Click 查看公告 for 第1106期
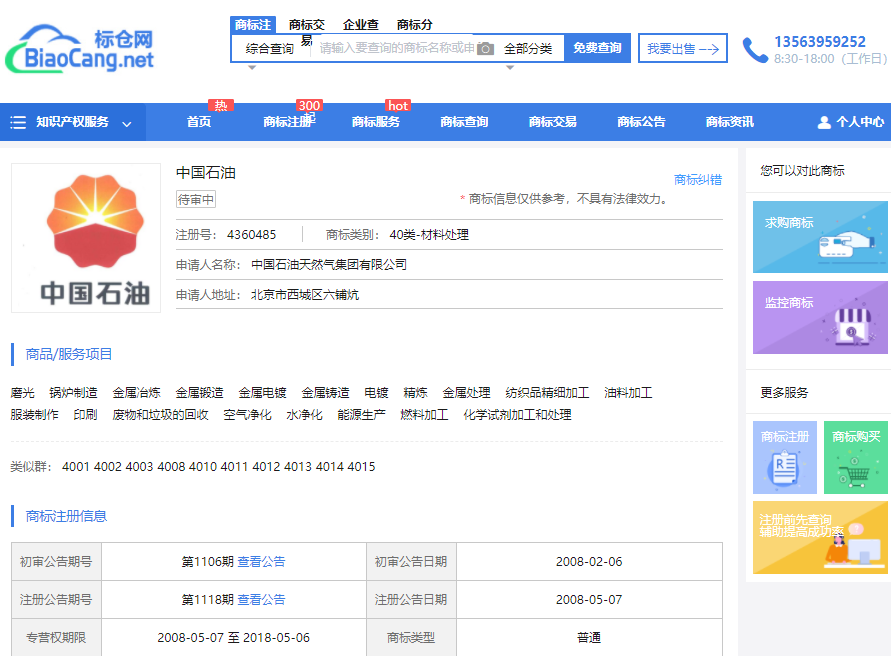 click(x=261, y=562)
